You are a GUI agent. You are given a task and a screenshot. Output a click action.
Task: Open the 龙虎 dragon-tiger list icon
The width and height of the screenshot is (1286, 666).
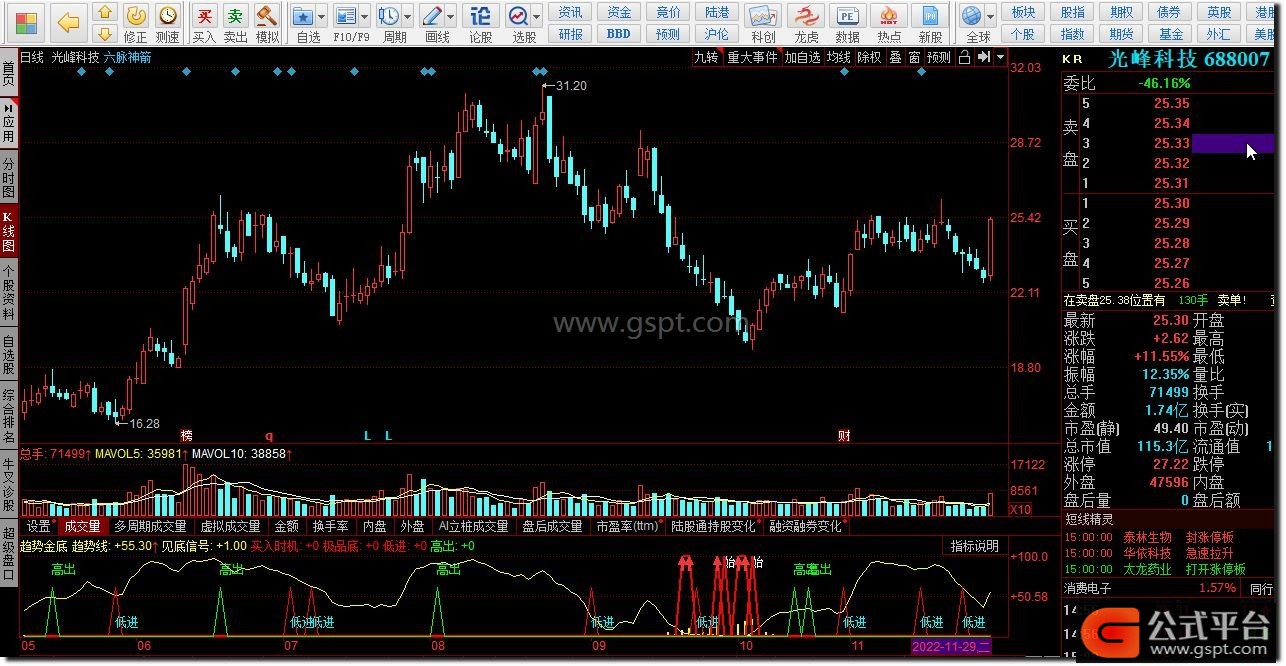pyautogui.click(x=805, y=23)
